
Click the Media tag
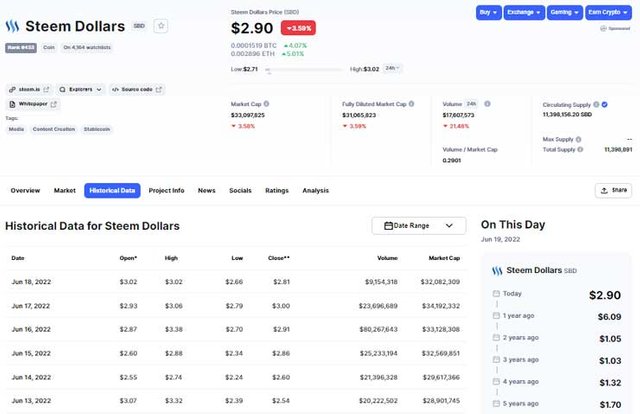(x=16, y=129)
